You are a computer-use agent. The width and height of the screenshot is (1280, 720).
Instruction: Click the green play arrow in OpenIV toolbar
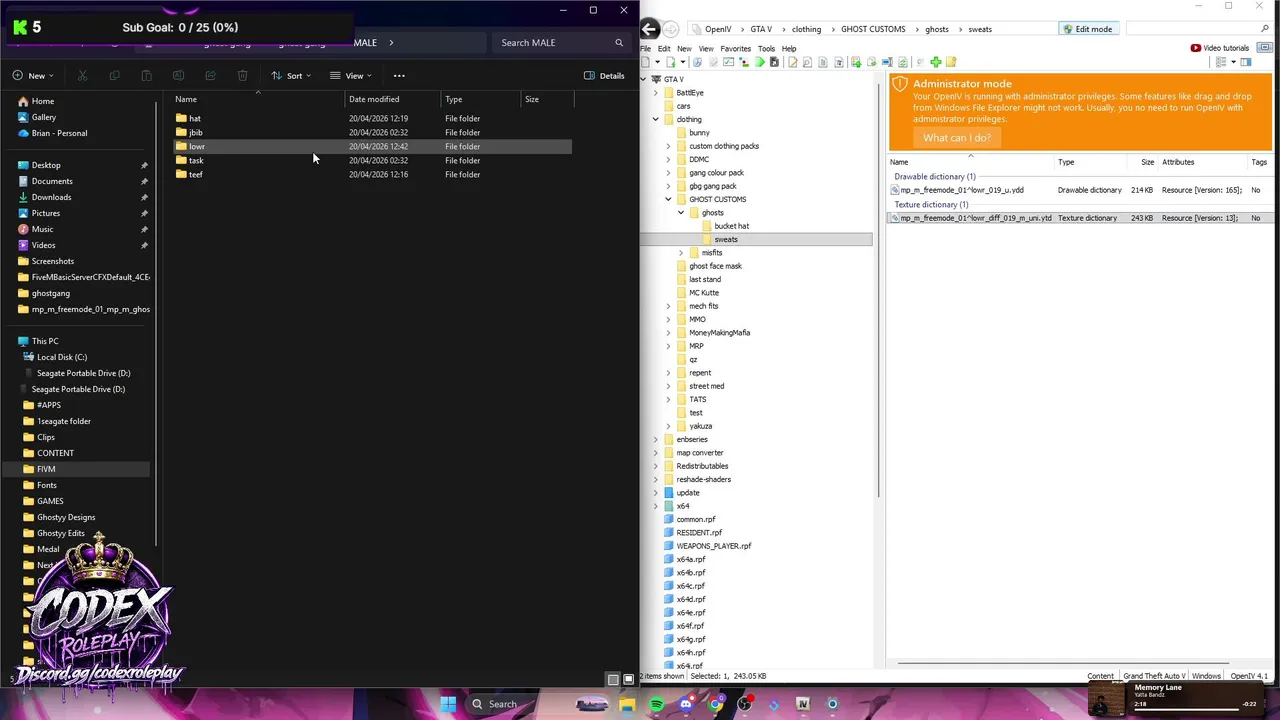759,62
